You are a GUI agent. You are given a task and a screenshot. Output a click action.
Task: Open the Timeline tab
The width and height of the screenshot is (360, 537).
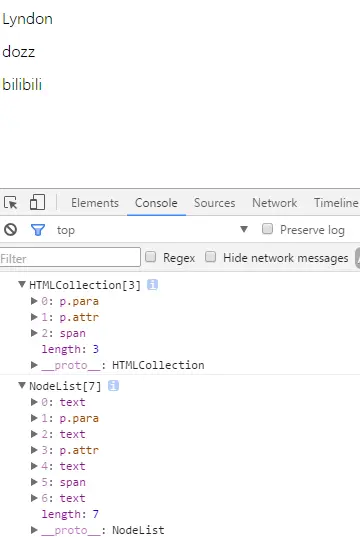[336, 203]
